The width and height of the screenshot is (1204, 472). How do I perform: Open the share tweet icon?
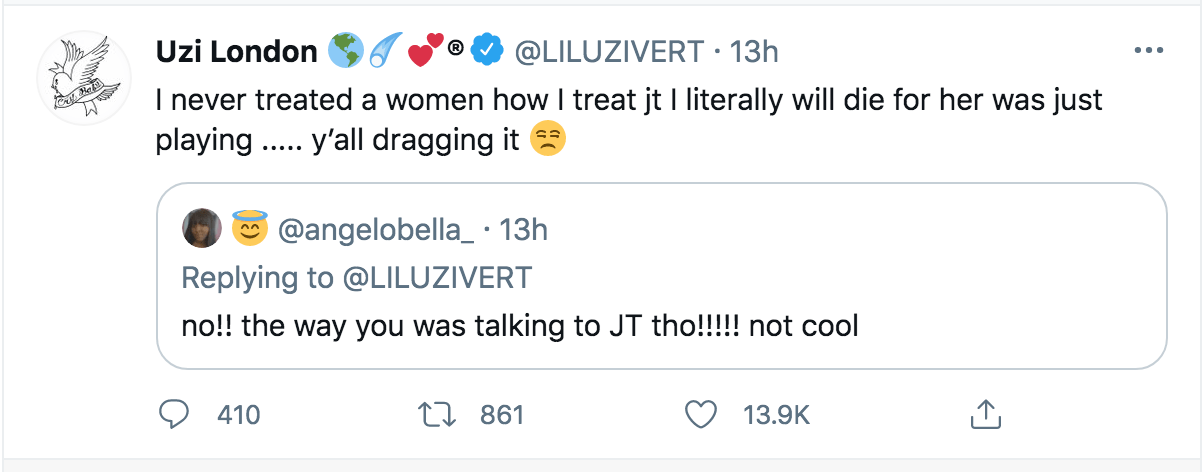(x=985, y=414)
